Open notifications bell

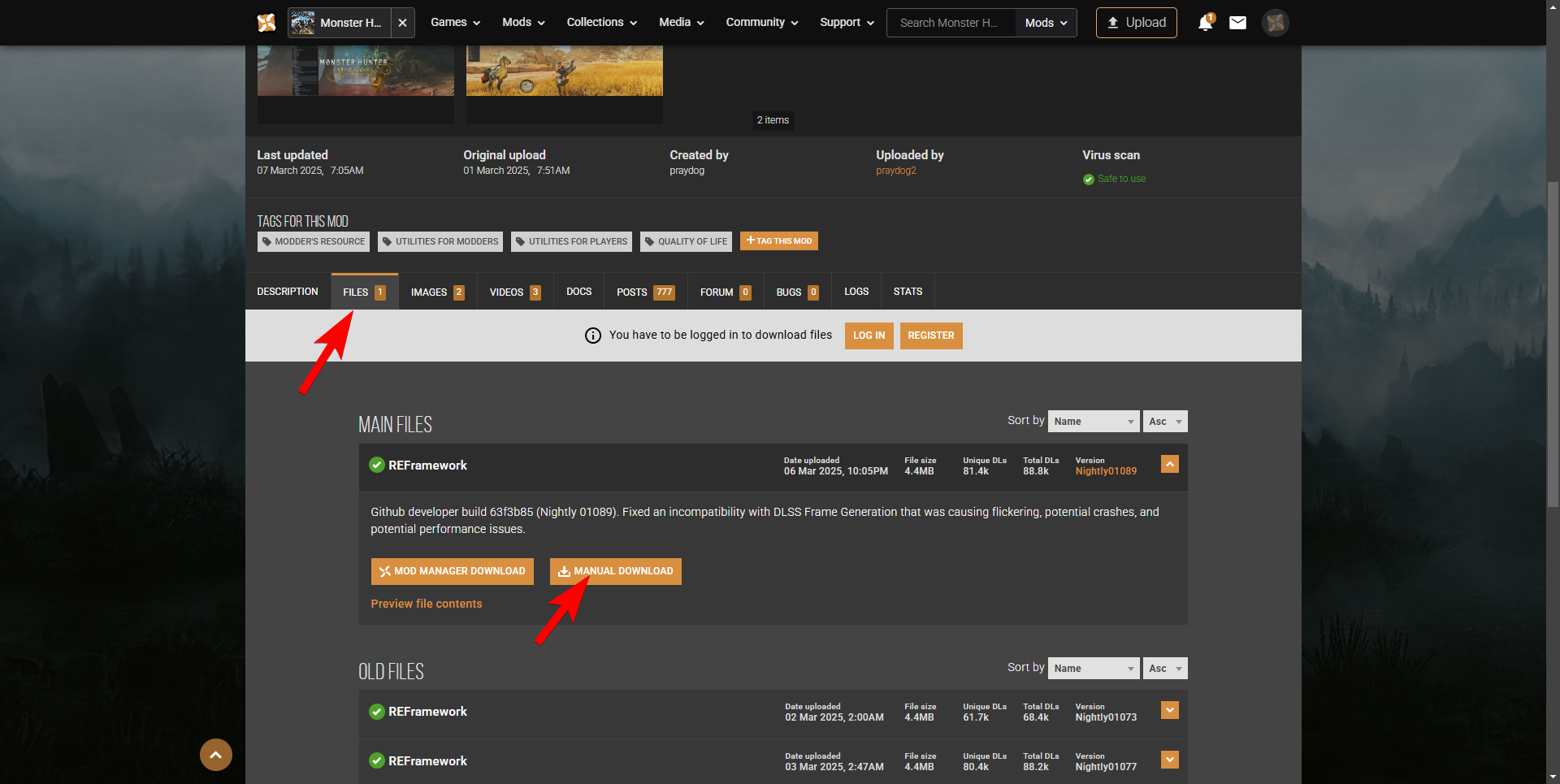(1206, 23)
